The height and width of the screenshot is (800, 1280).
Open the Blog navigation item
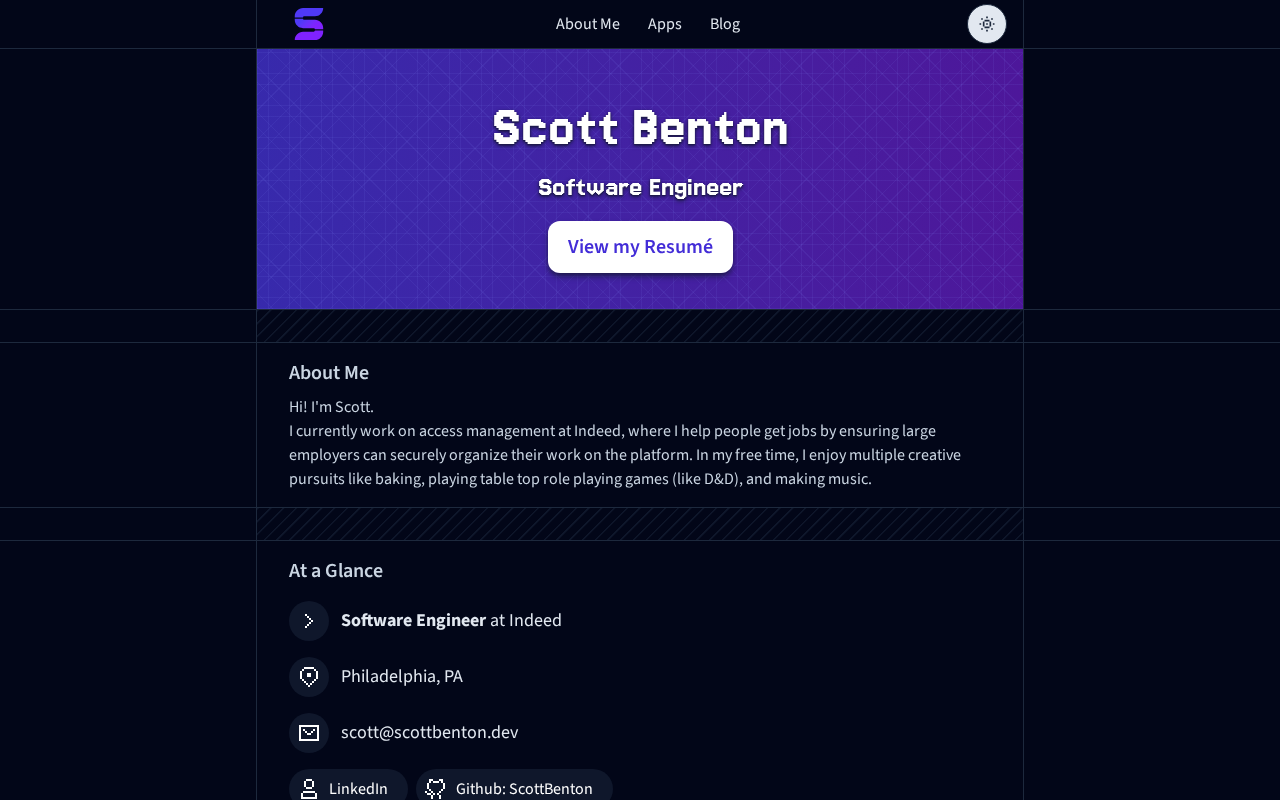click(725, 24)
